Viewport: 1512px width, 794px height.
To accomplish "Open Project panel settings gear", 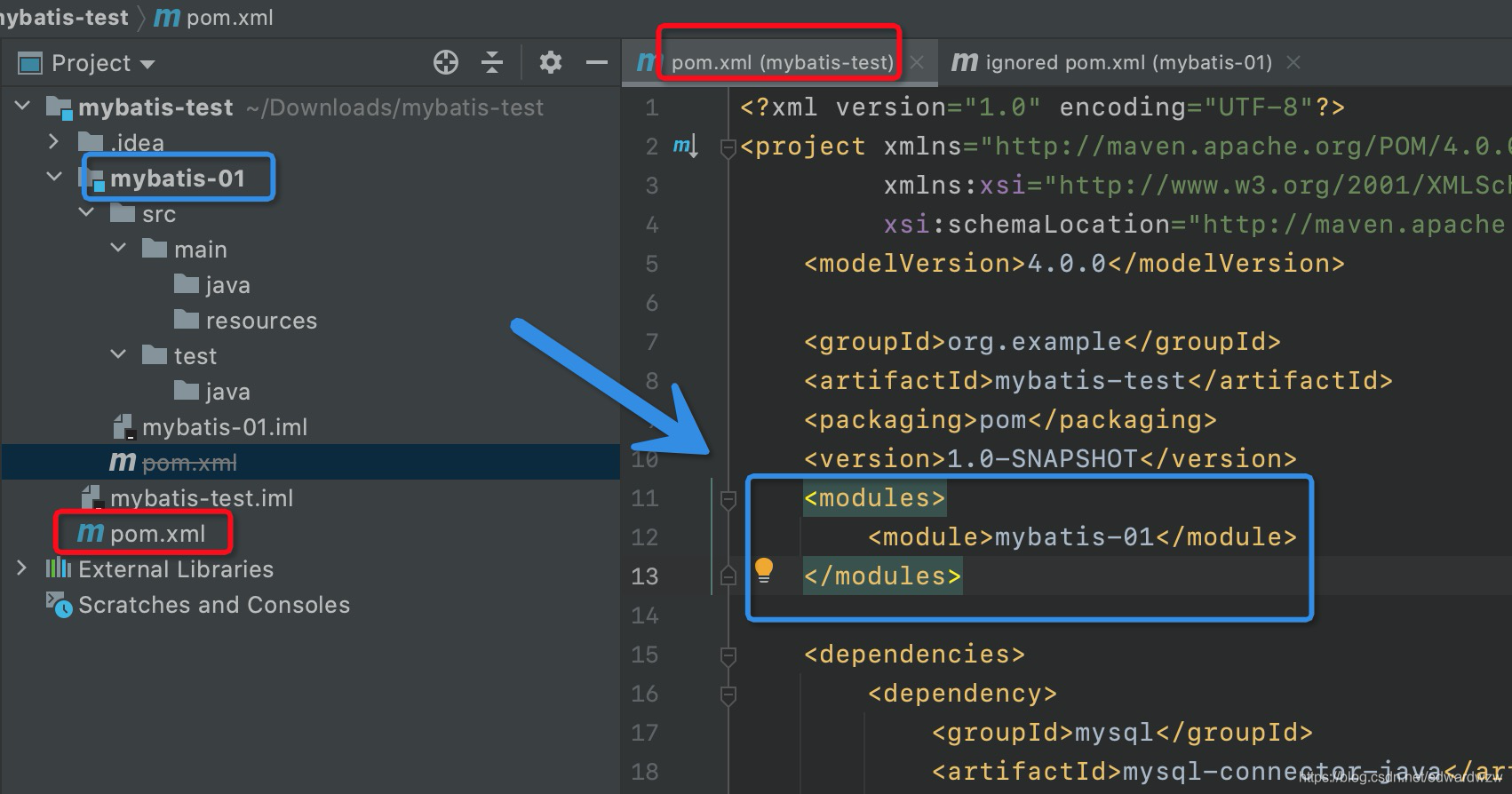I will [x=551, y=62].
